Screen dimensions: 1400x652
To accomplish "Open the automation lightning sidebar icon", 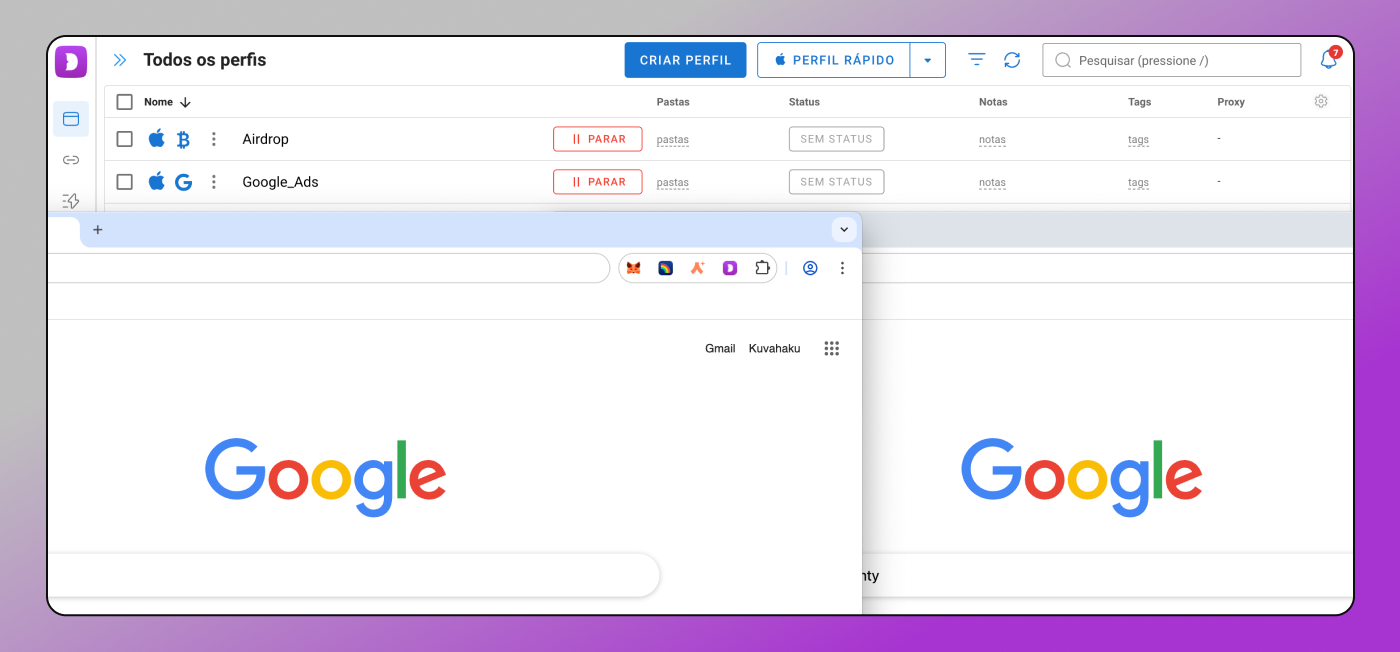I will tap(71, 201).
